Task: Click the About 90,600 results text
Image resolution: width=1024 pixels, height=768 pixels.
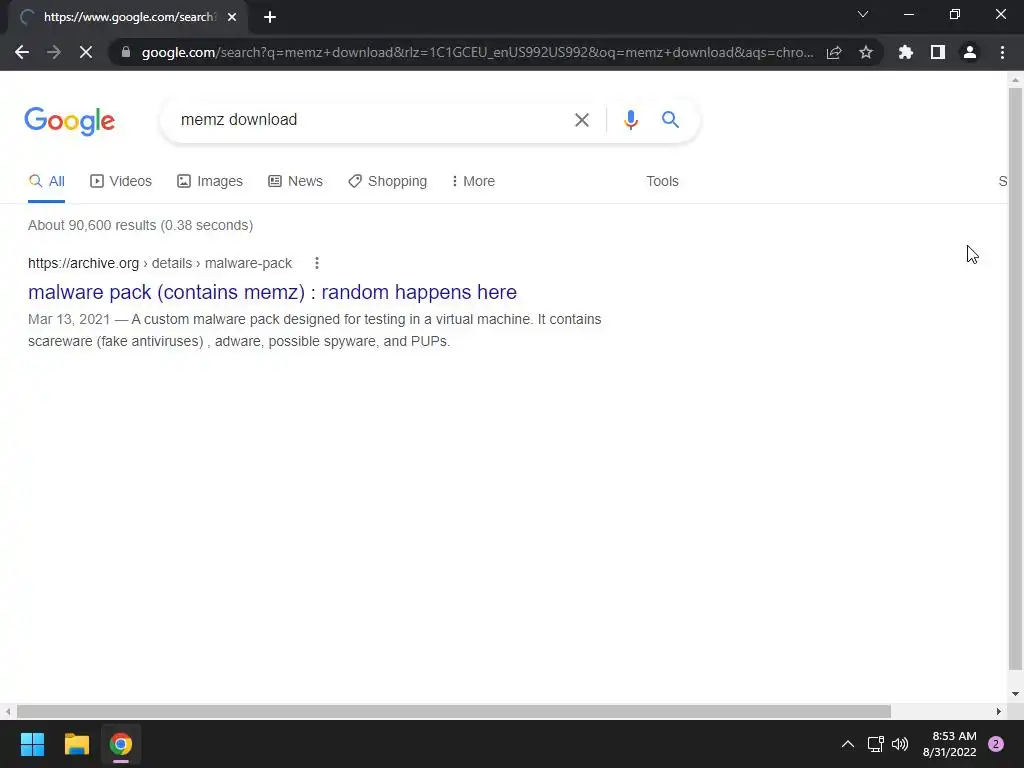Action: coord(140,225)
